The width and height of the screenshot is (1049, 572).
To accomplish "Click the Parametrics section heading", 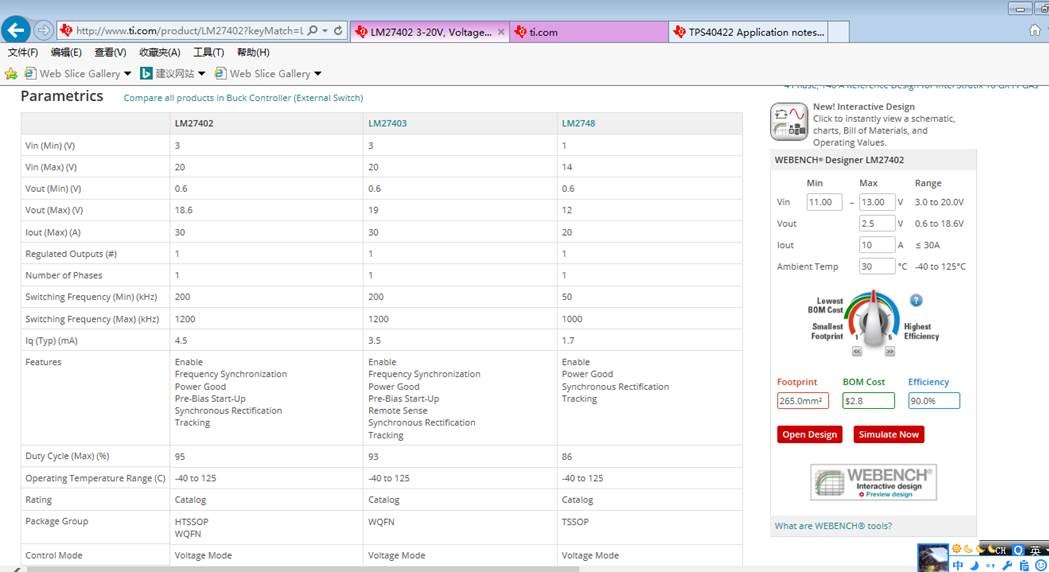I will (62, 96).
